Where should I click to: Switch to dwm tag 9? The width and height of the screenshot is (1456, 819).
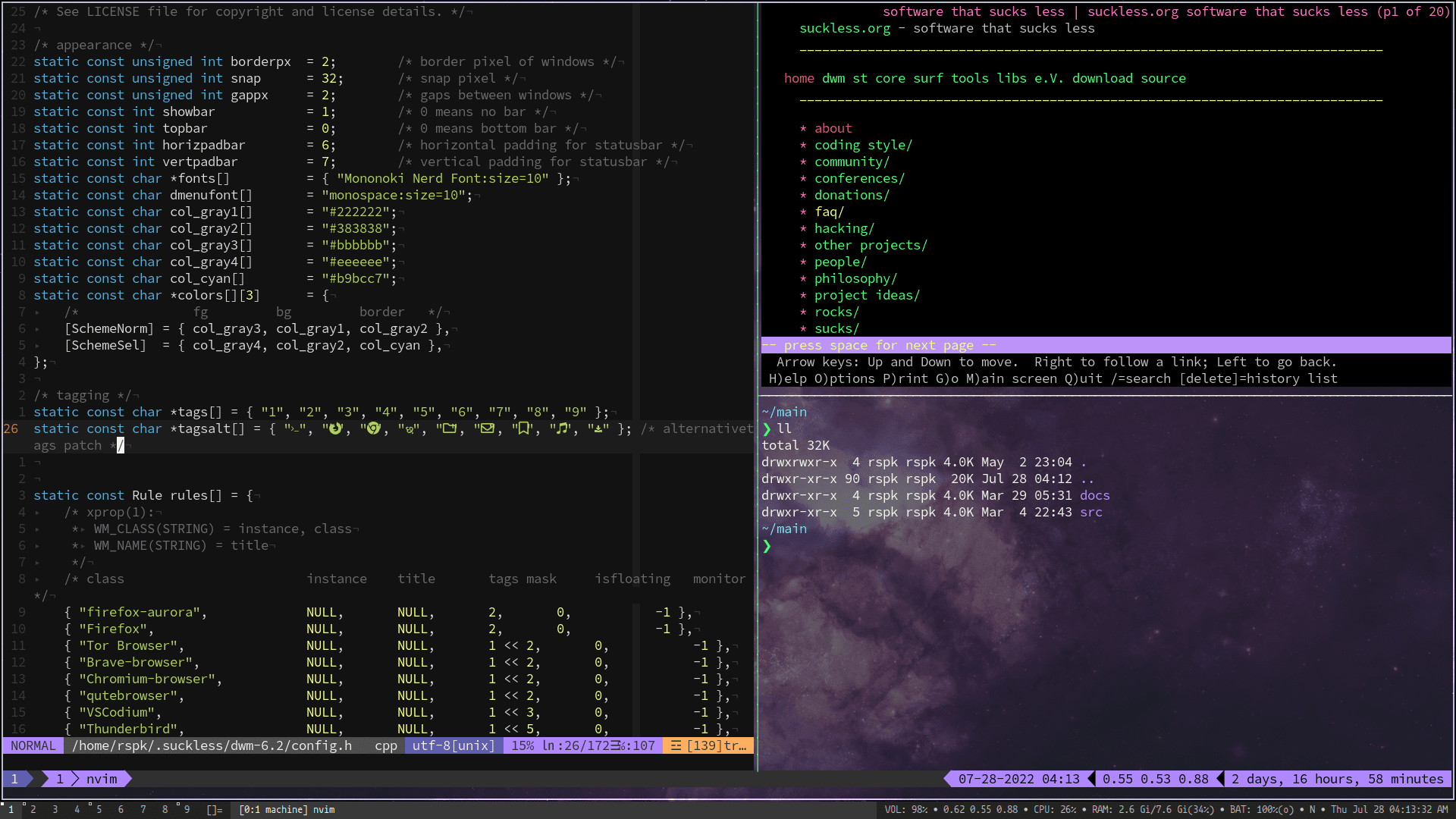coord(187,810)
